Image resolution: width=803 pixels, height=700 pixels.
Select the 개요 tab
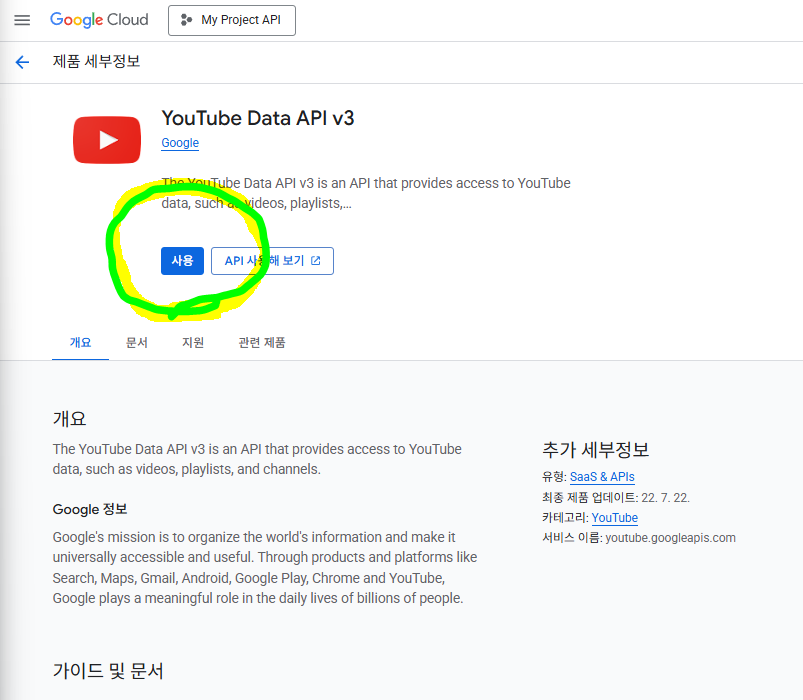pos(80,343)
